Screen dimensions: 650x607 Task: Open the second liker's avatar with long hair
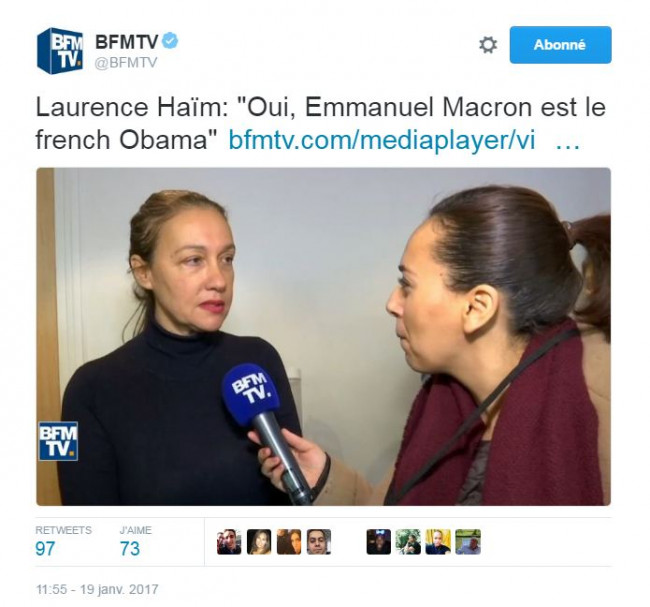click(259, 542)
